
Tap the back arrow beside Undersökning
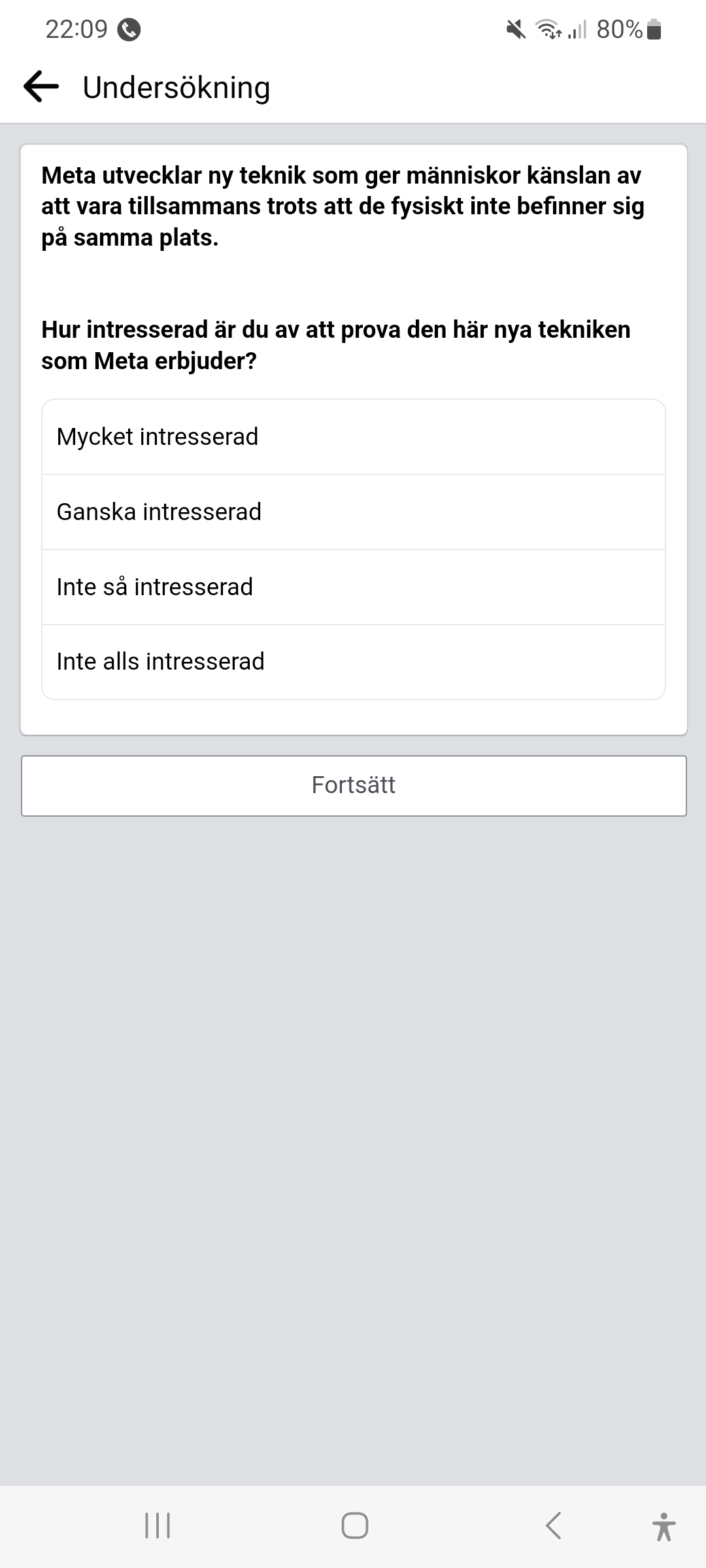41,87
